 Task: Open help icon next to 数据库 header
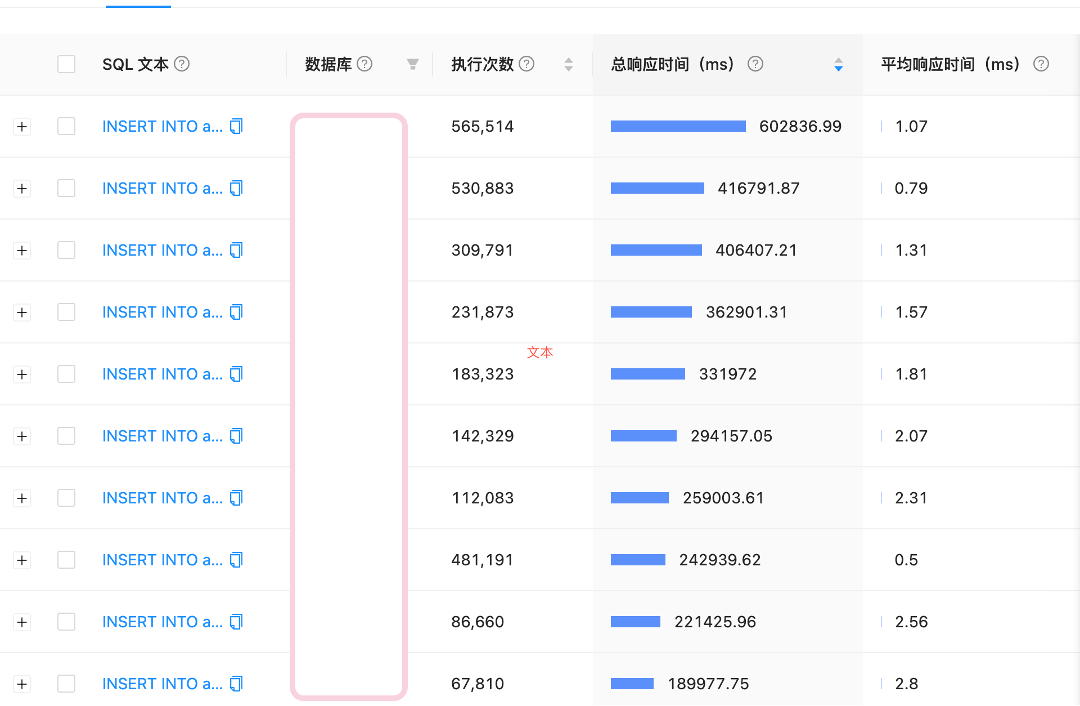tap(365, 64)
